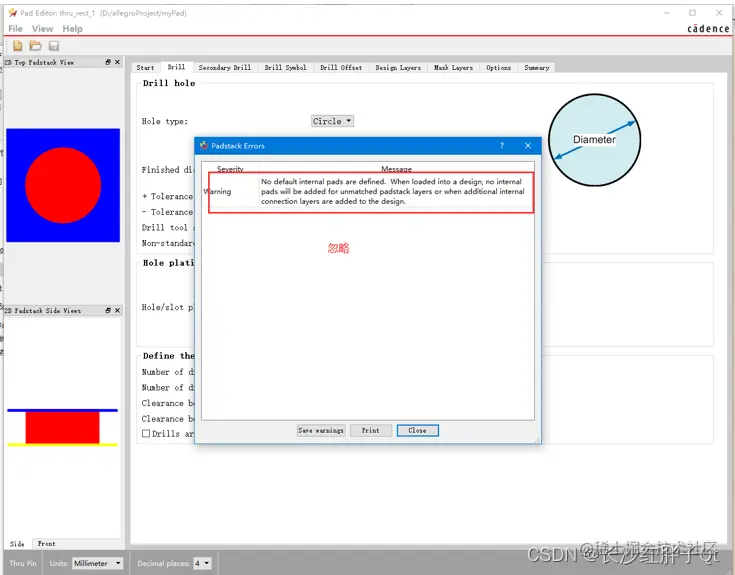Undock the 2D Padstack Side Views panel
The image size is (735, 575).
click(x=108, y=310)
